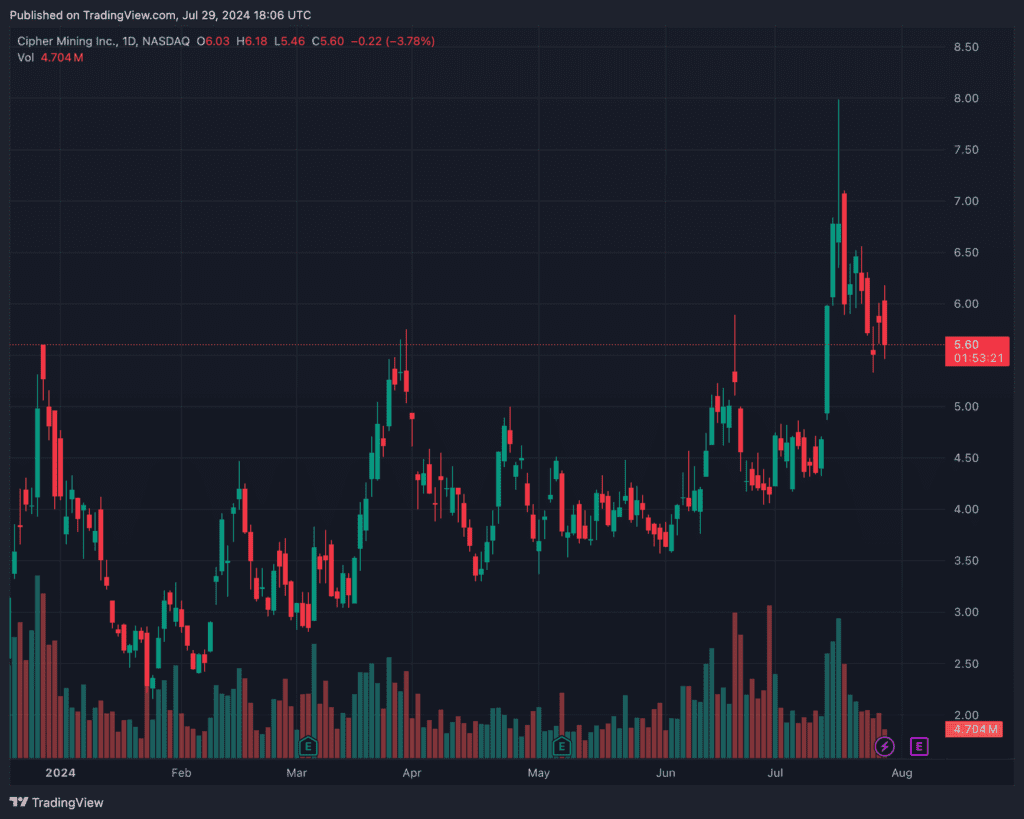Image resolution: width=1024 pixels, height=819 pixels.
Task: Click the 8.00 level on price axis
Action: pos(965,98)
